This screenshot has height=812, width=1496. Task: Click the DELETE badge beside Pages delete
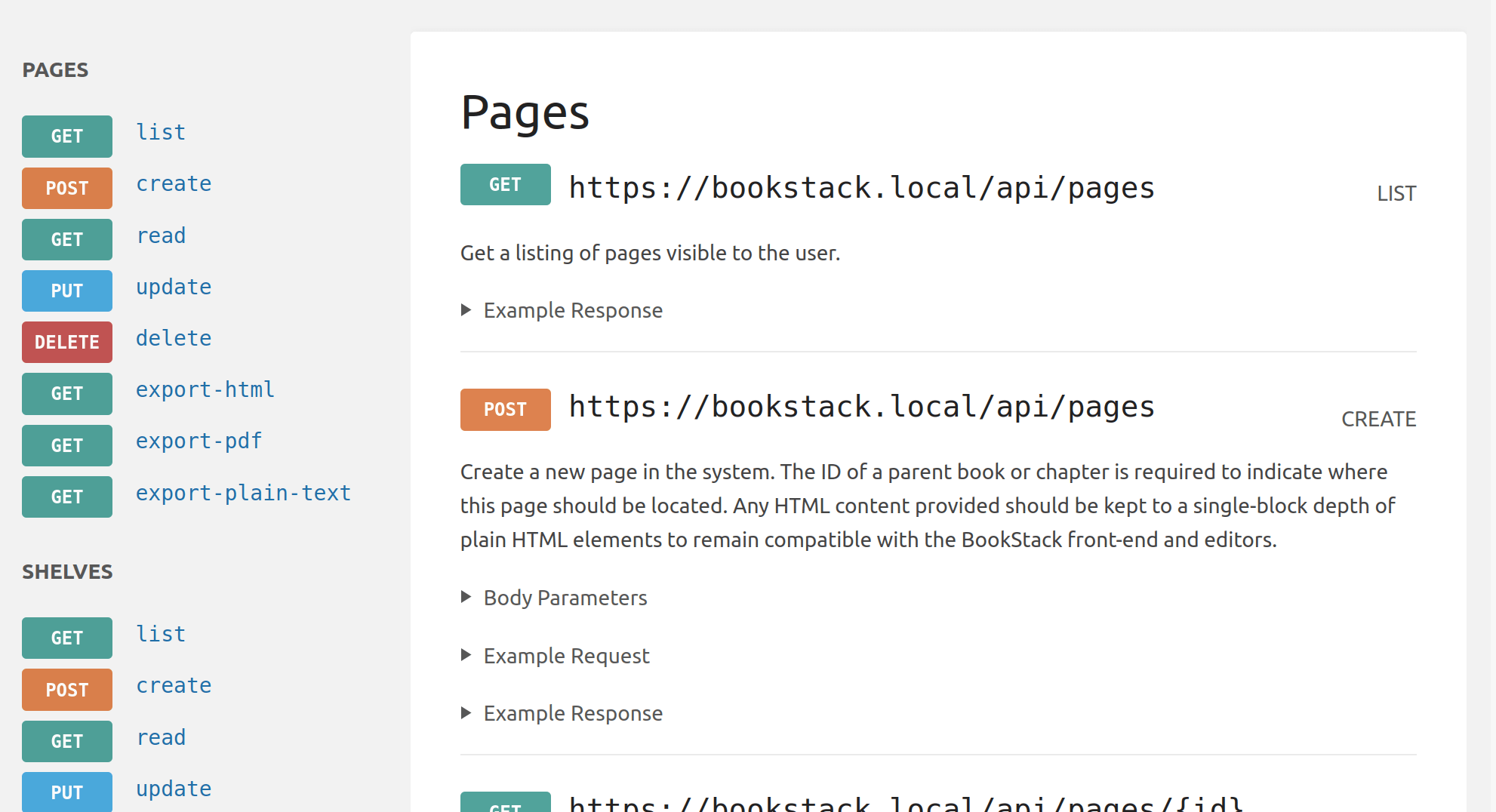point(67,342)
